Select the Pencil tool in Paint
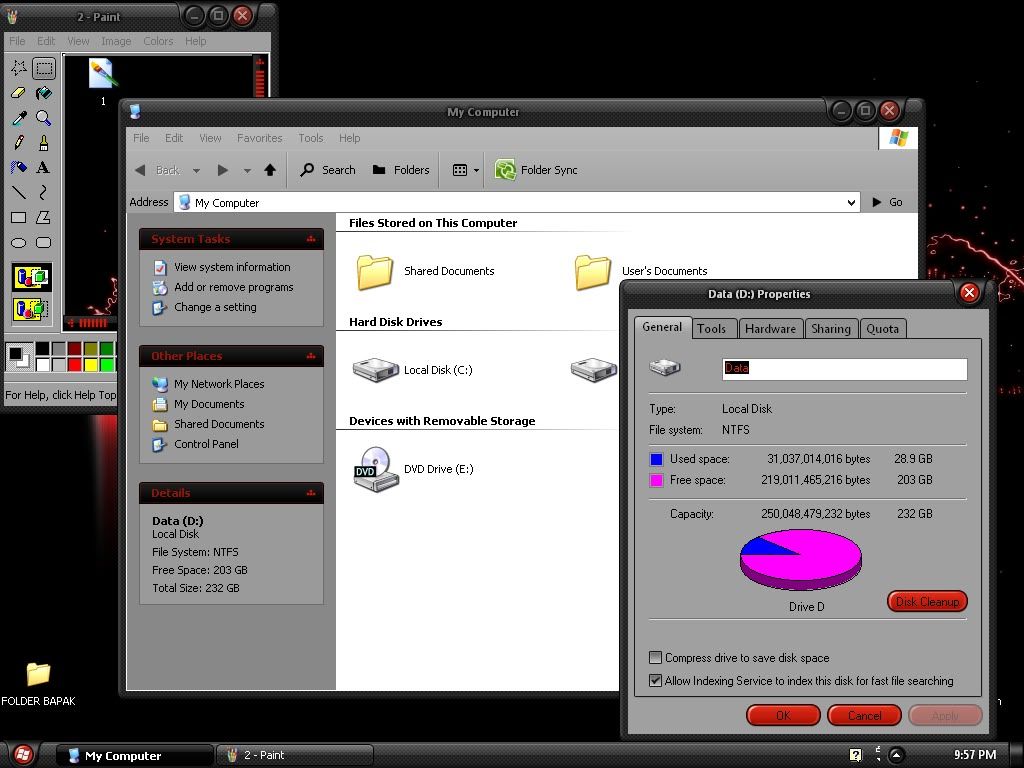This screenshot has width=1024, height=768. 18,142
